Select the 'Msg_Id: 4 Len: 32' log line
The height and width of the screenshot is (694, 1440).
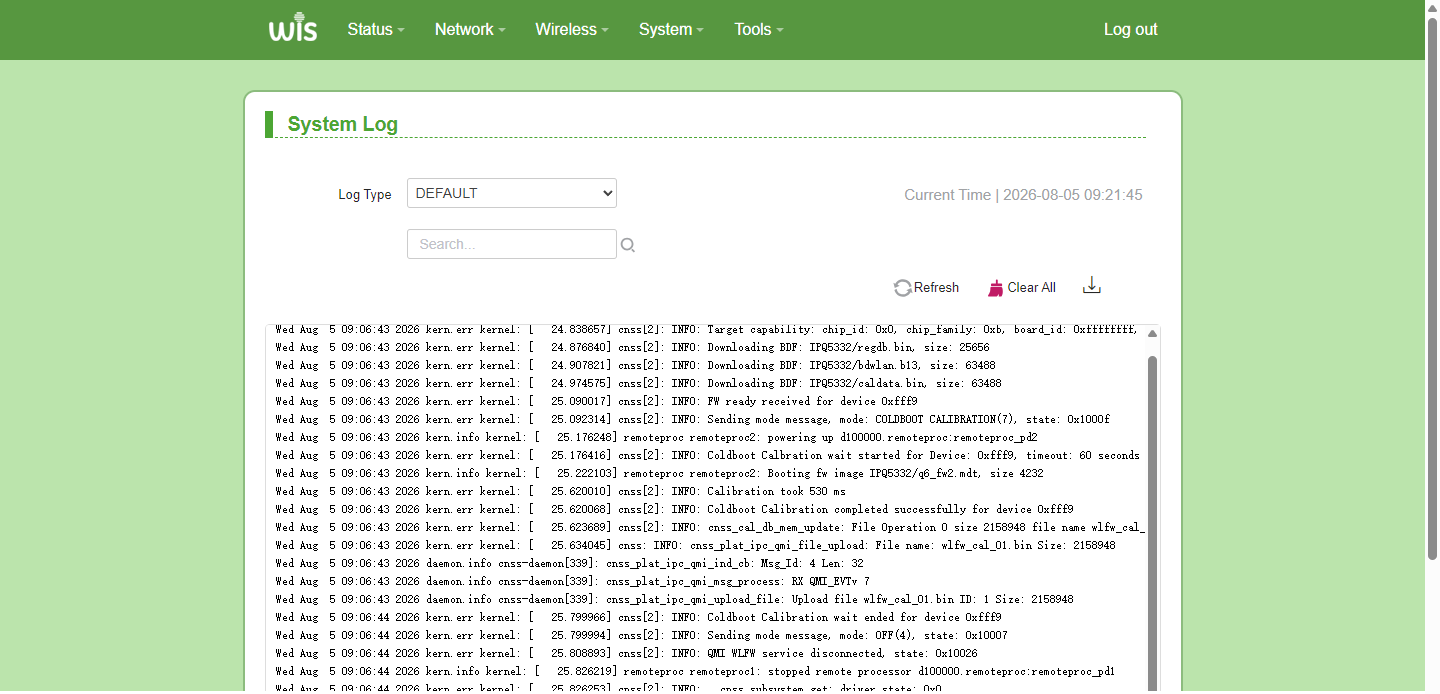(x=569, y=563)
